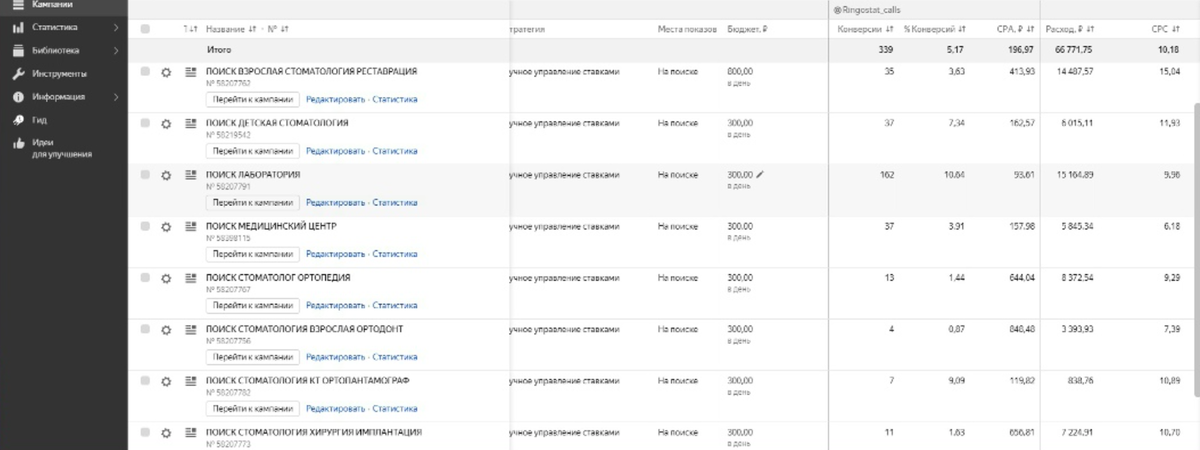Check the СТОМАТОЛОГ ОРТОПЕДИЯ campaign checkbox
The width and height of the screenshot is (1200, 450).
145,278
